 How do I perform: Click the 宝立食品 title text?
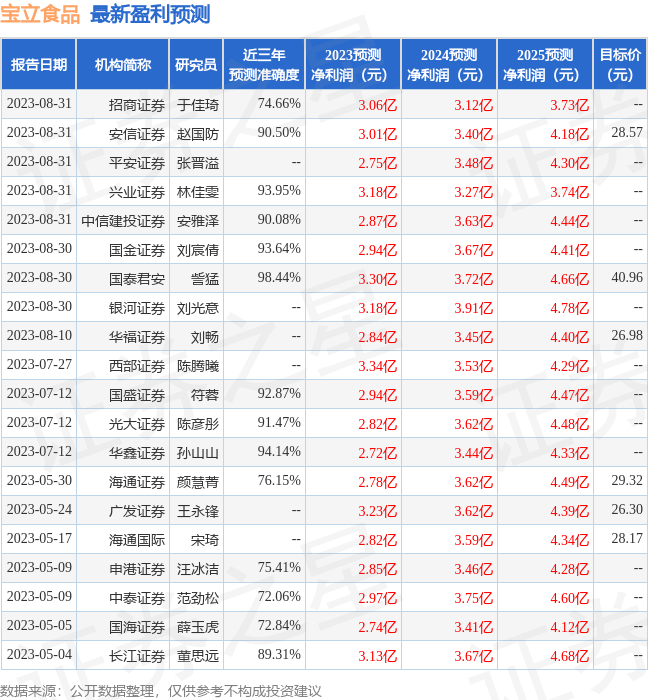coord(40,14)
